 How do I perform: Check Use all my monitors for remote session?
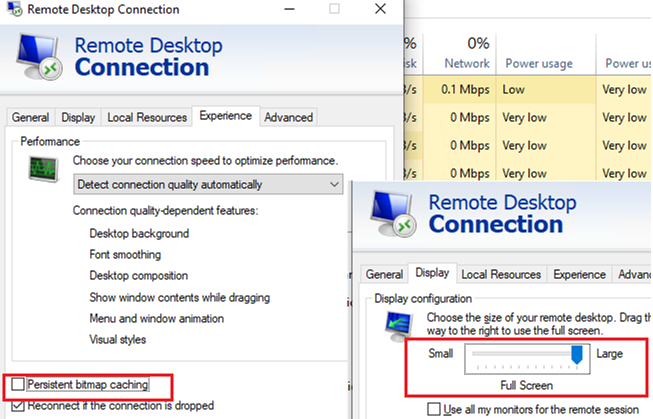(x=434, y=409)
